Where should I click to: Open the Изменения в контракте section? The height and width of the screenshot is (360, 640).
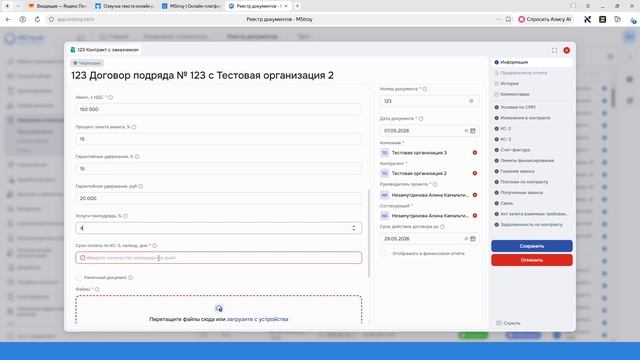[525, 118]
